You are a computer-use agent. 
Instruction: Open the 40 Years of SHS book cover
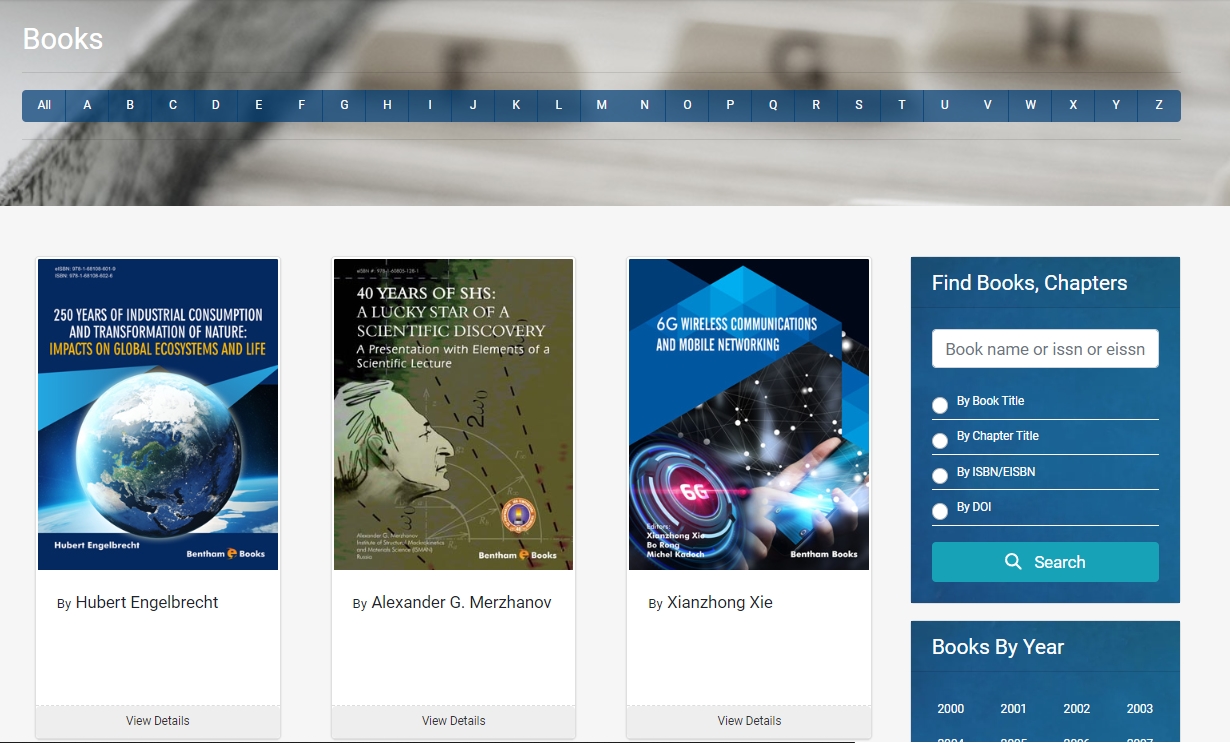tap(454, 414)
